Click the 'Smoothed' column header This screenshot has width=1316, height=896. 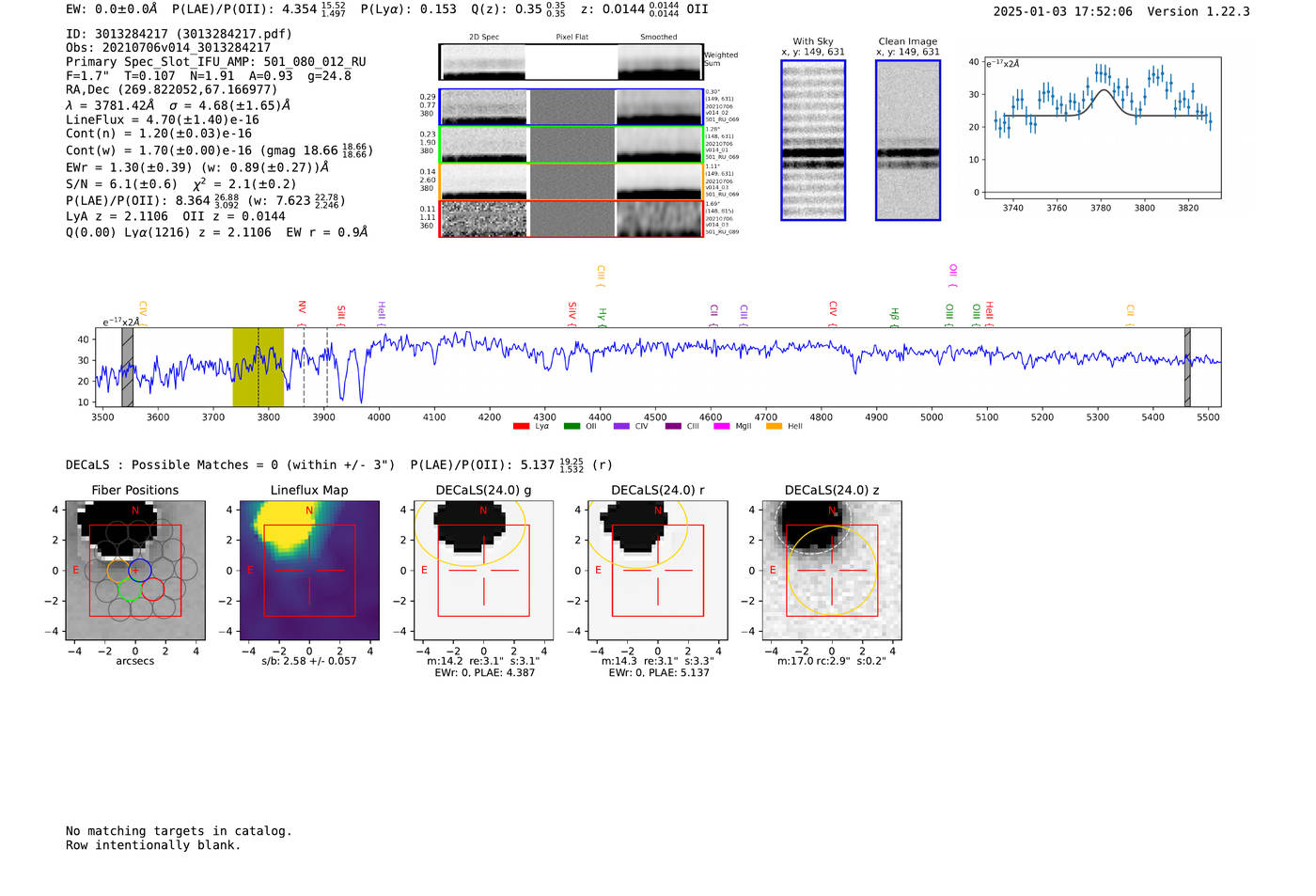[x=659, y=38]
